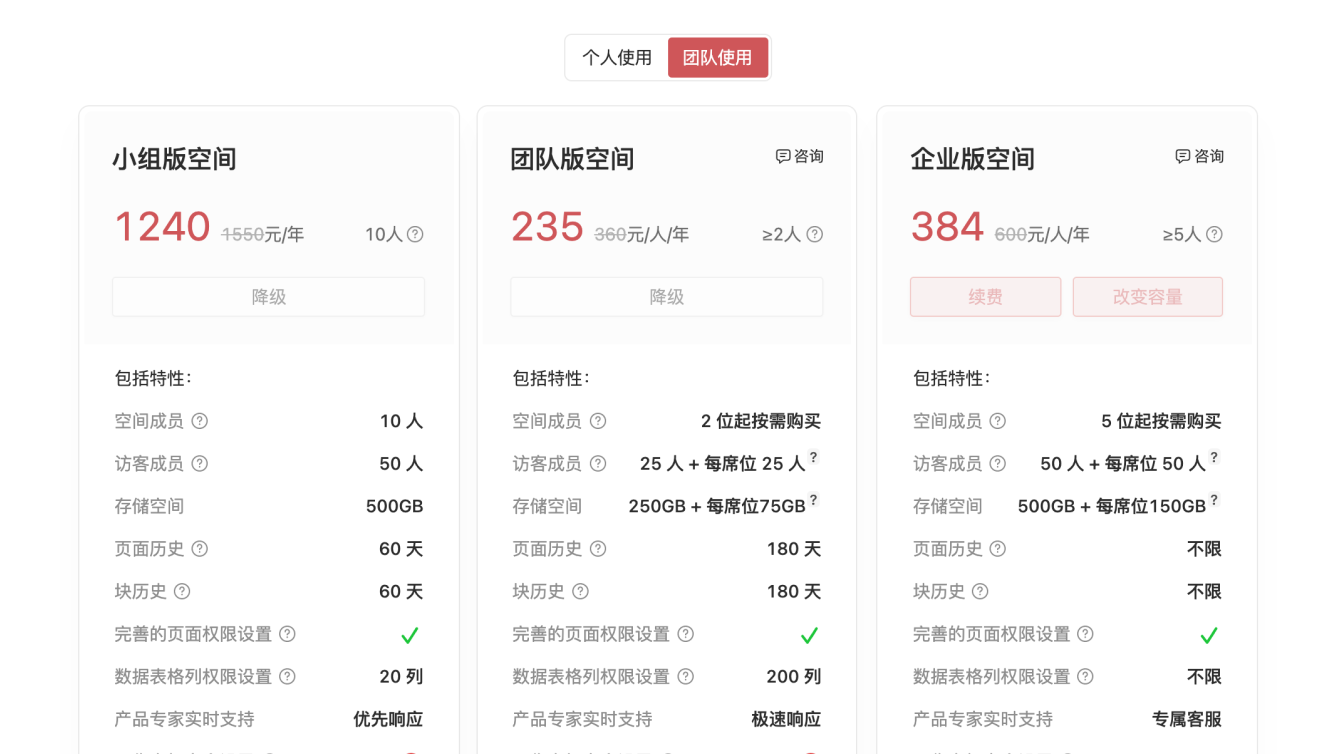Click 降级 button under 小组版空间
This screenshot has height=754, width=1340.
[268, 297]
